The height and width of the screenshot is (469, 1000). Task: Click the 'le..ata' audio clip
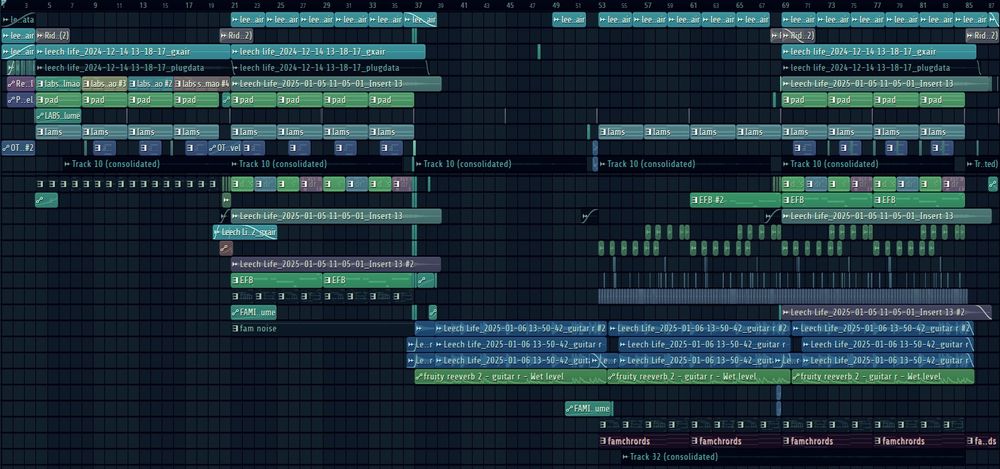(x=18, y=20)
